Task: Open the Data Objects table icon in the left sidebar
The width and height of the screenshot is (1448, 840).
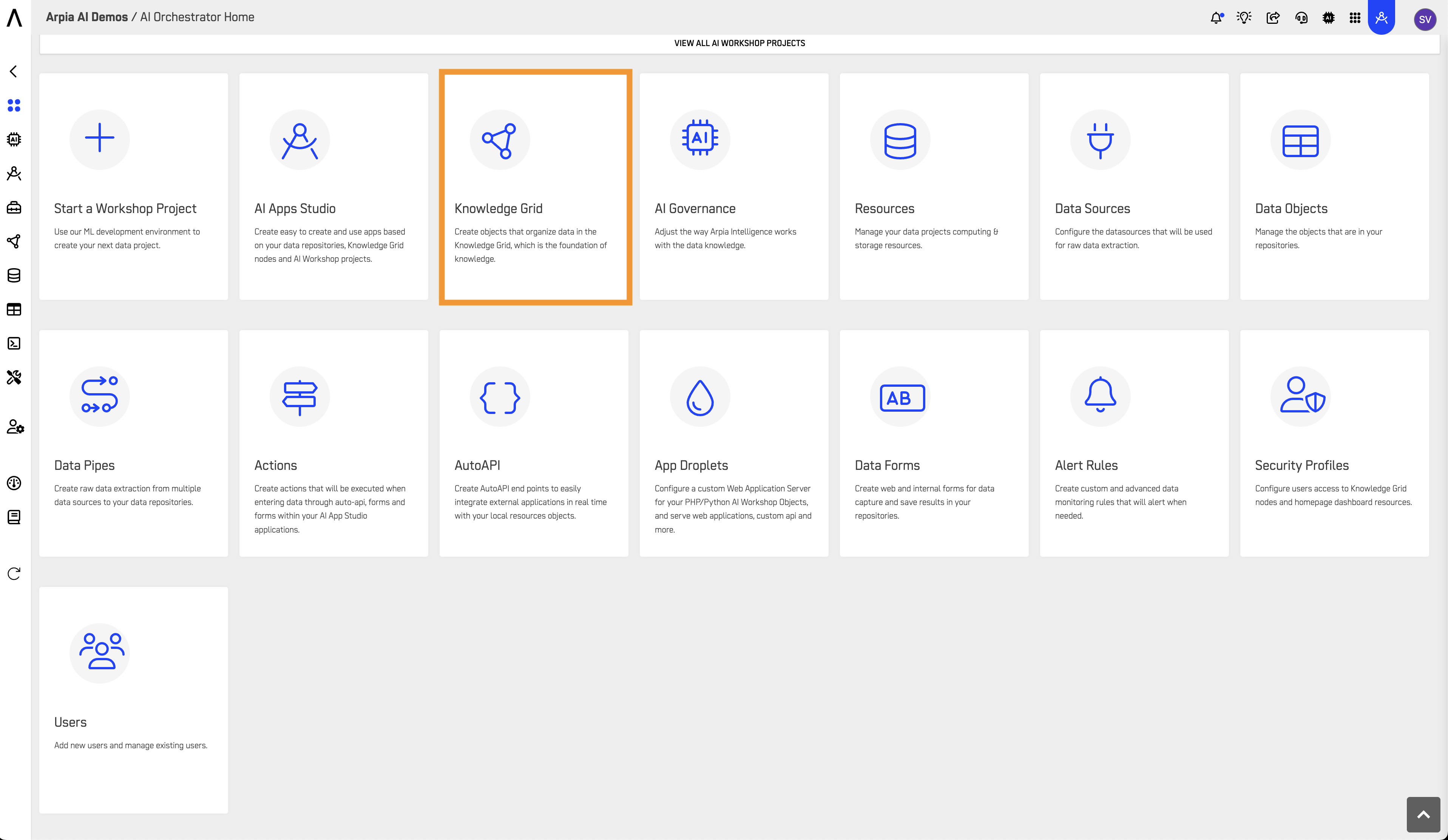Action: pos(14,309)
